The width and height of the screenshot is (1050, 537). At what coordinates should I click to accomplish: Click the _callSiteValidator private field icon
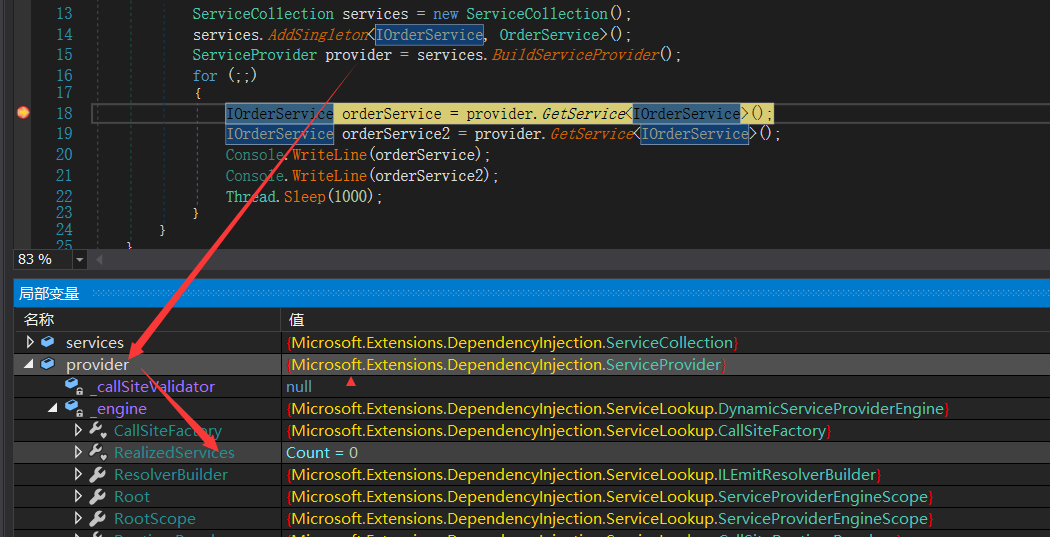tap(73, 386)
